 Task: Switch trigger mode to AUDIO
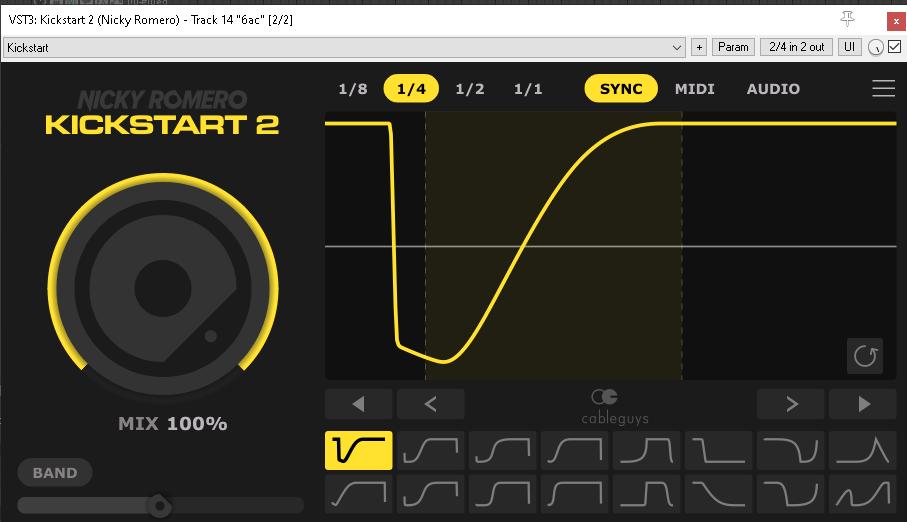coord(773,89)
